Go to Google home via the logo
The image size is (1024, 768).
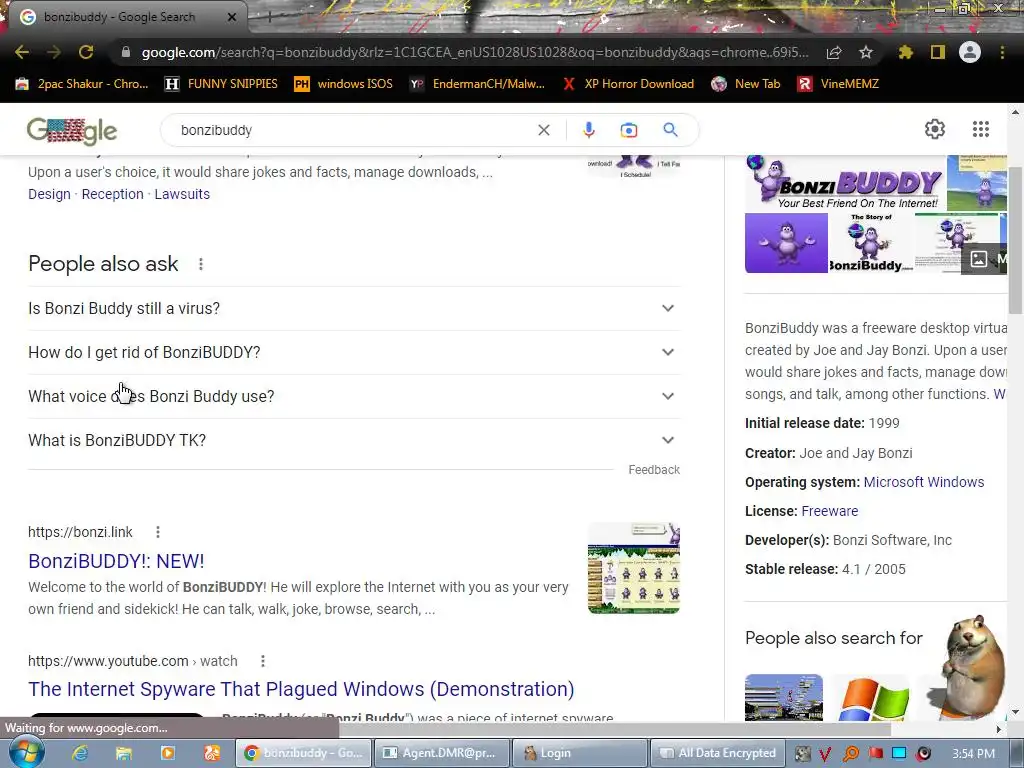pyautogui.click(x=72, y=131)
